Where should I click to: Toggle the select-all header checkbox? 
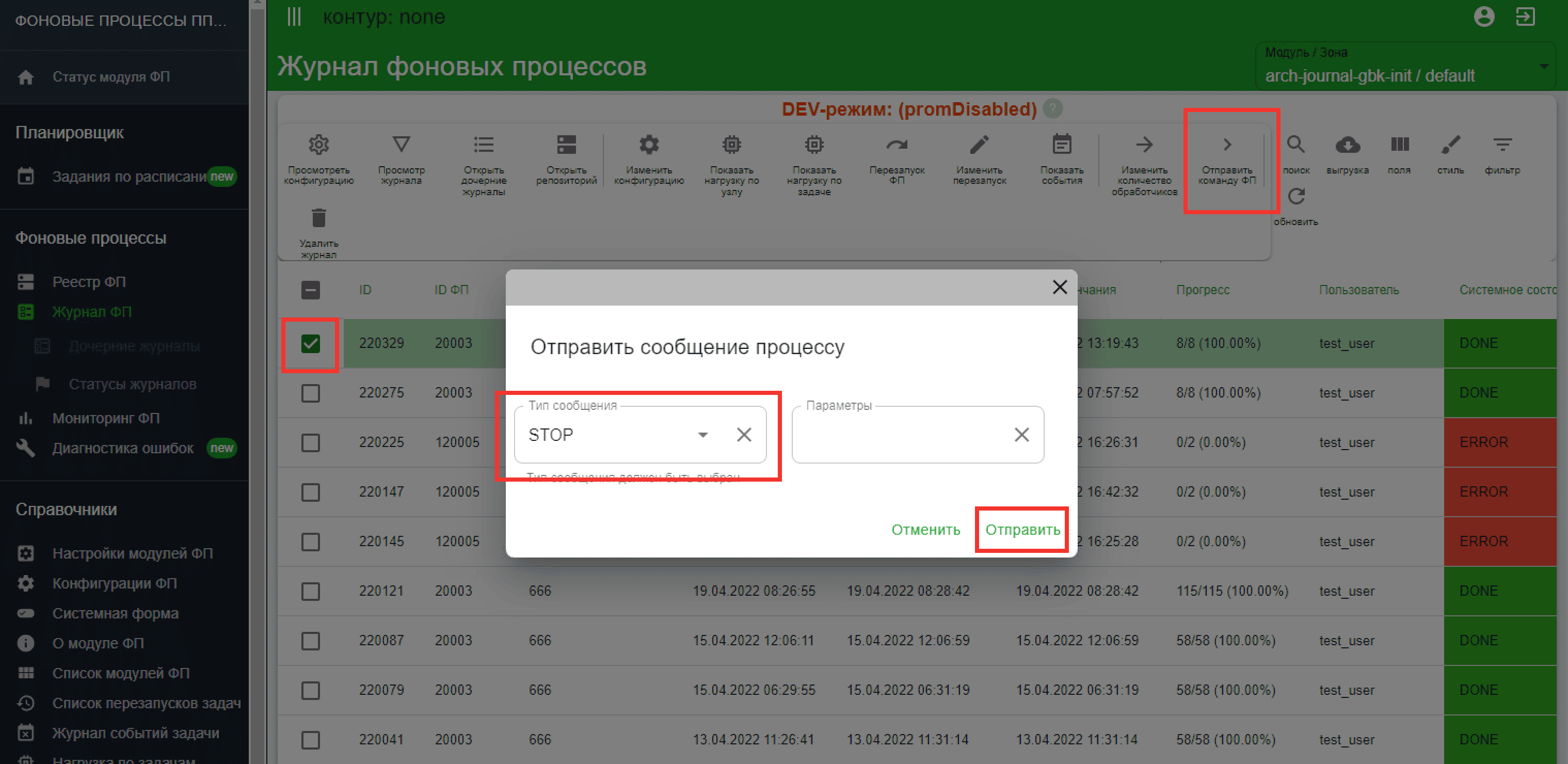coord(310,290)
